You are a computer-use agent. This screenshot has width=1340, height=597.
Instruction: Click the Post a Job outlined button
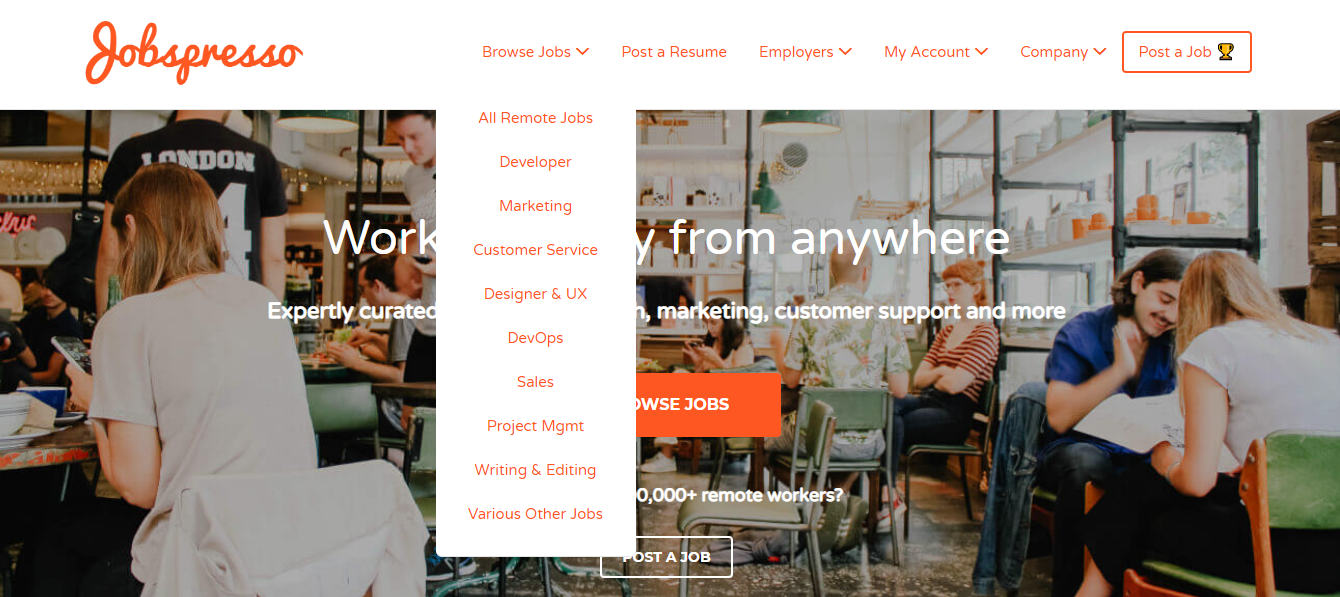point(1187,52)
